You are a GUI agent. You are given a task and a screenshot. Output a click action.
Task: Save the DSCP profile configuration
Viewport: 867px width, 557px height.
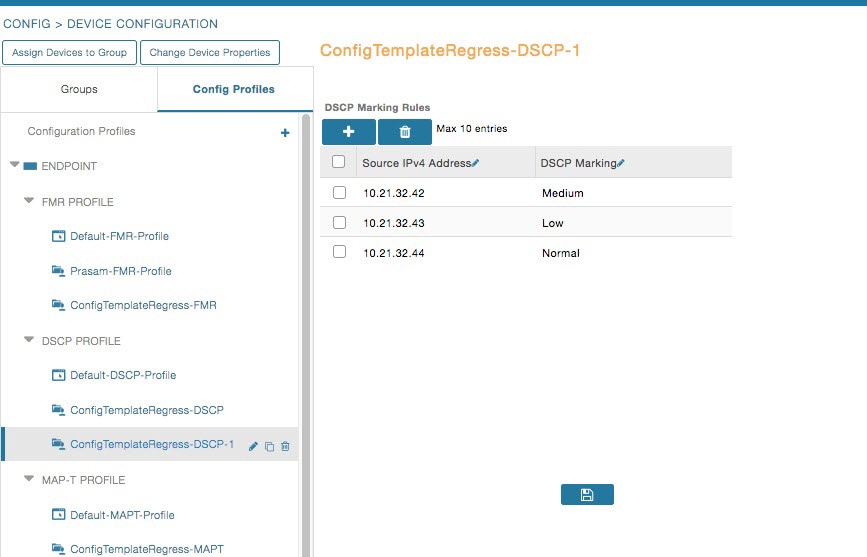587,494
